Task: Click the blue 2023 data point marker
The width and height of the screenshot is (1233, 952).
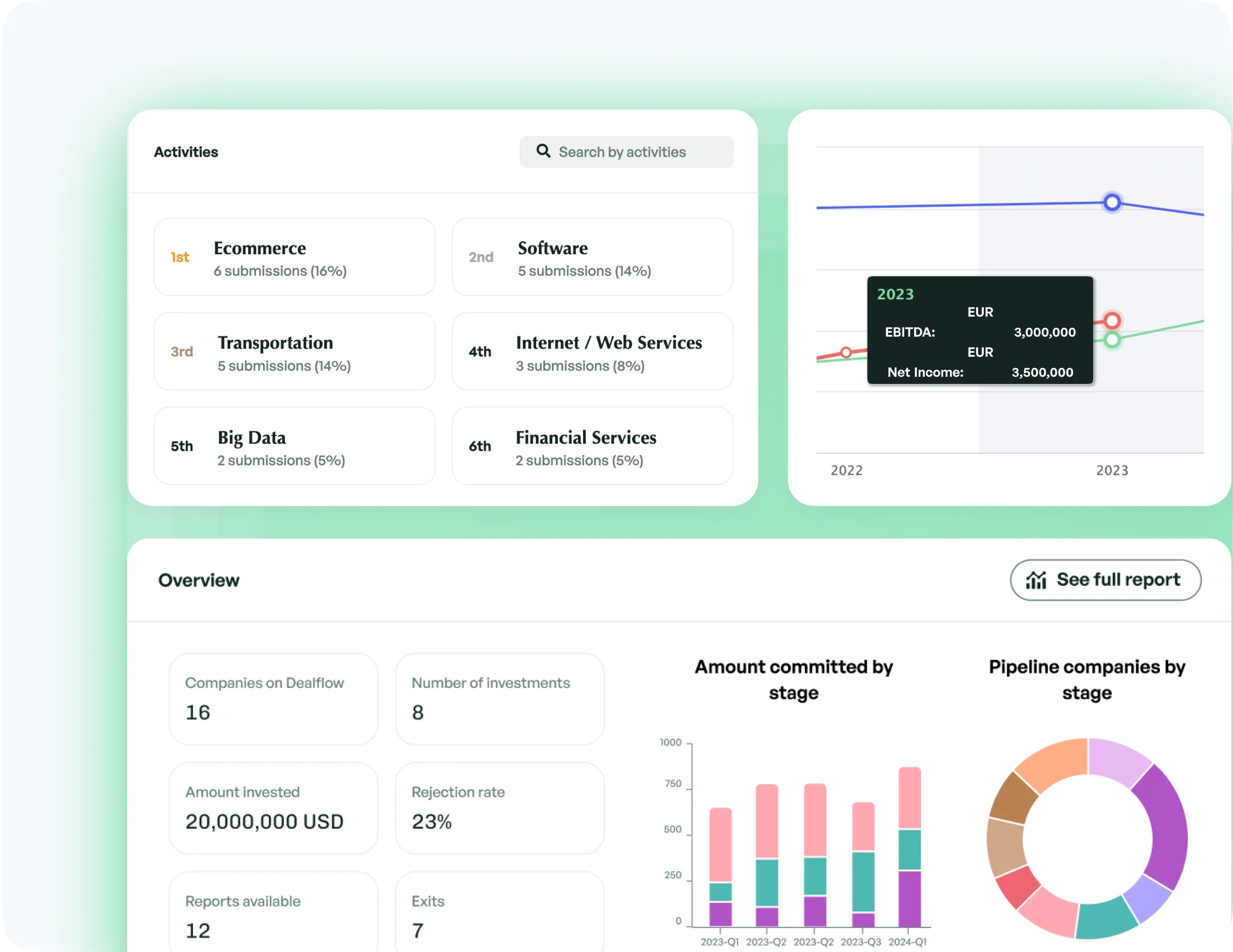Action: [x=1111, y=202]
